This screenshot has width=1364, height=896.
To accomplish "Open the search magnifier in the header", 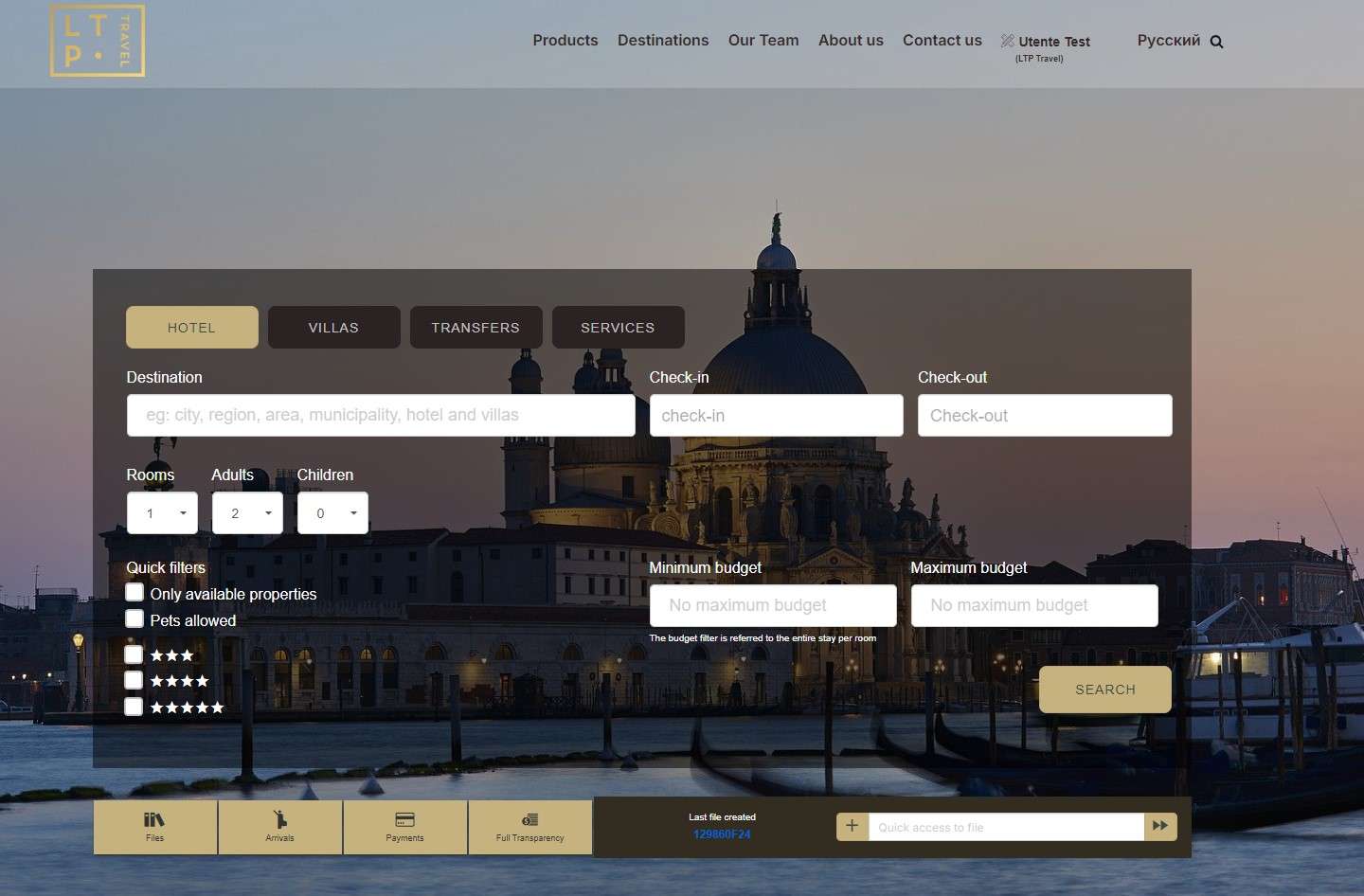I will point(1216,41).
